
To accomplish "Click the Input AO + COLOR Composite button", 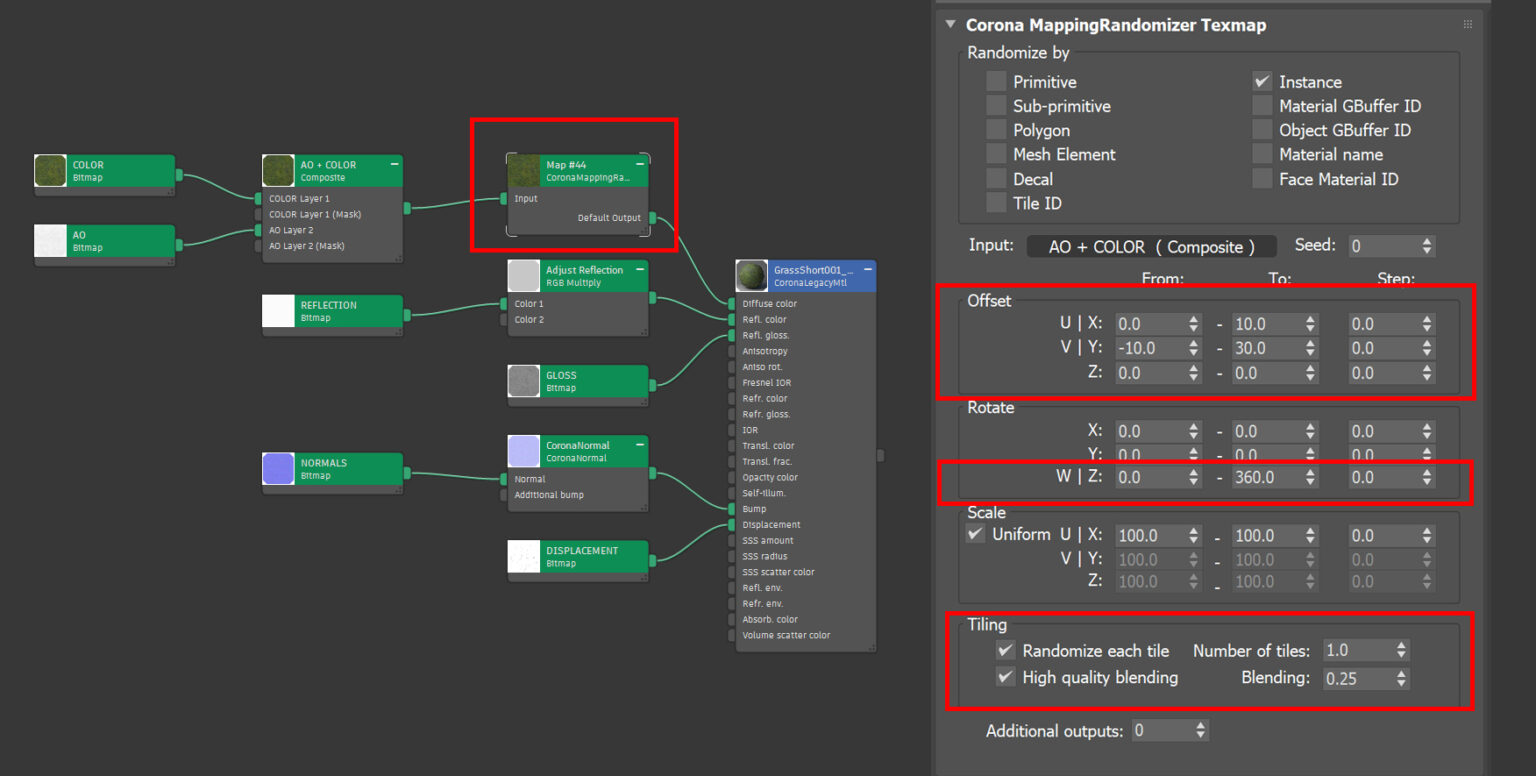I will tap(1152, 246).
